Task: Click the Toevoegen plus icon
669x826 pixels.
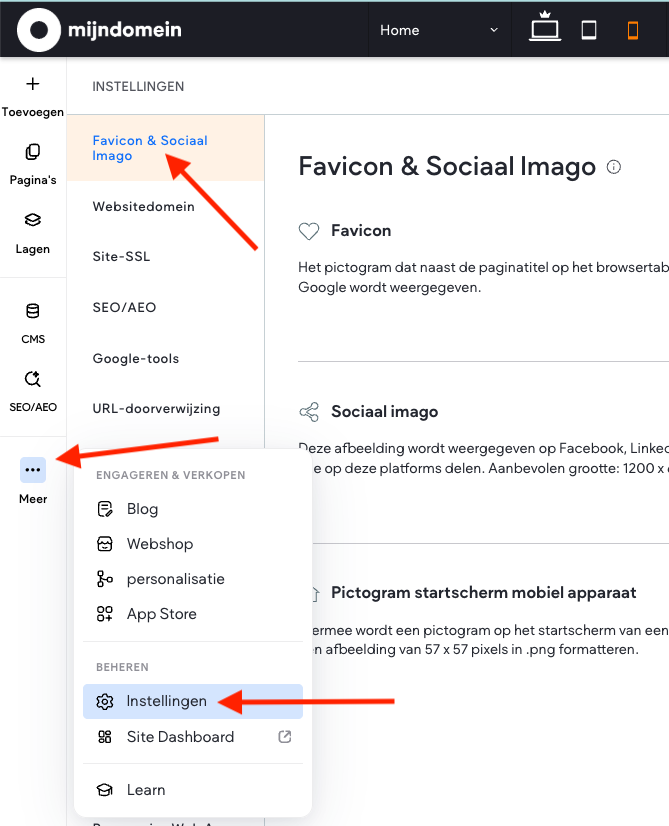Action: tap(33, 84)
